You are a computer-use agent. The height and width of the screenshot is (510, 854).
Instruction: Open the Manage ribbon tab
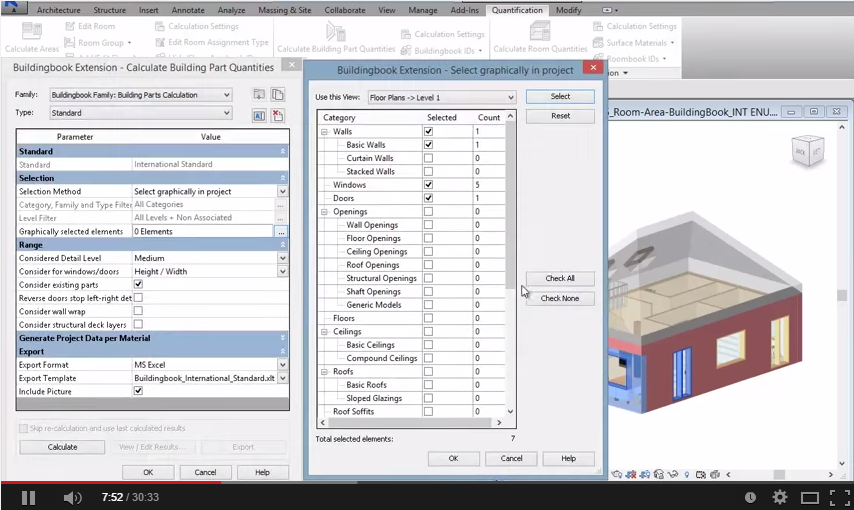[423, 10]
